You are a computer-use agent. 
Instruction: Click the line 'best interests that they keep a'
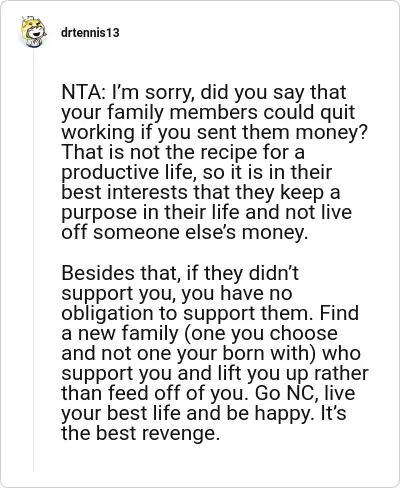201,192
